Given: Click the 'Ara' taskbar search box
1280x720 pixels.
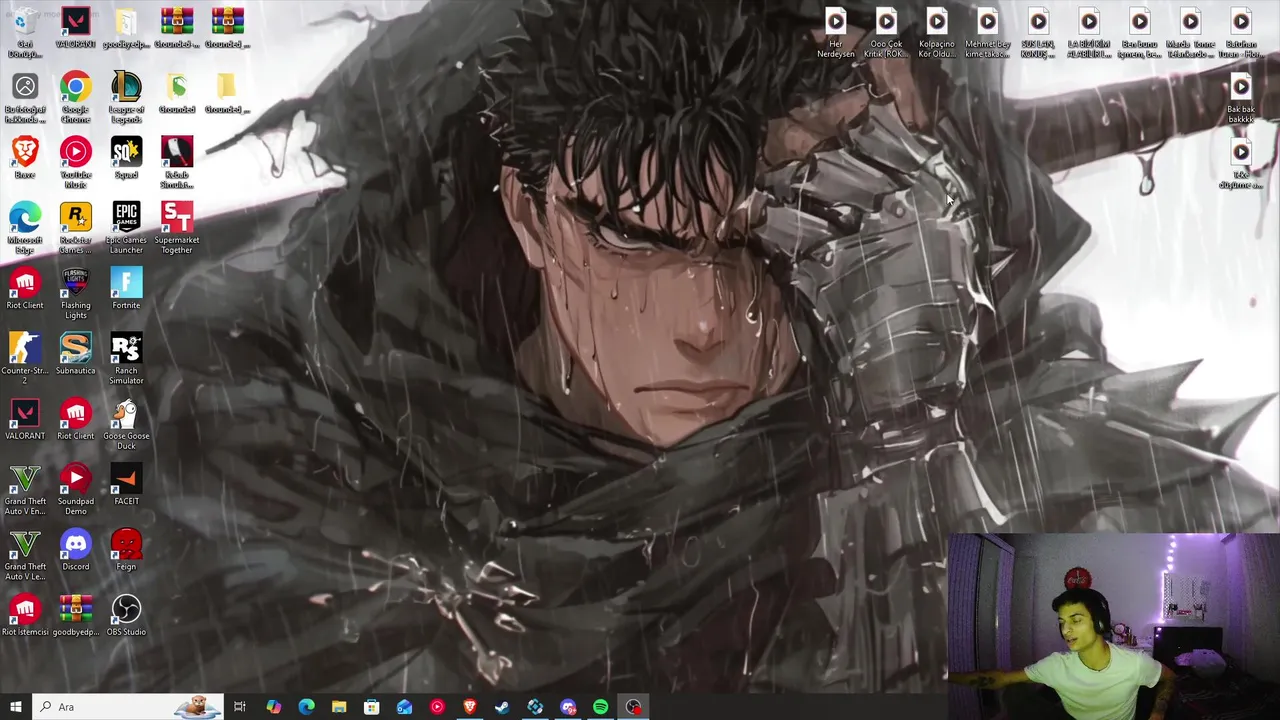Looking at the screenshot, I should pos(127,707).
